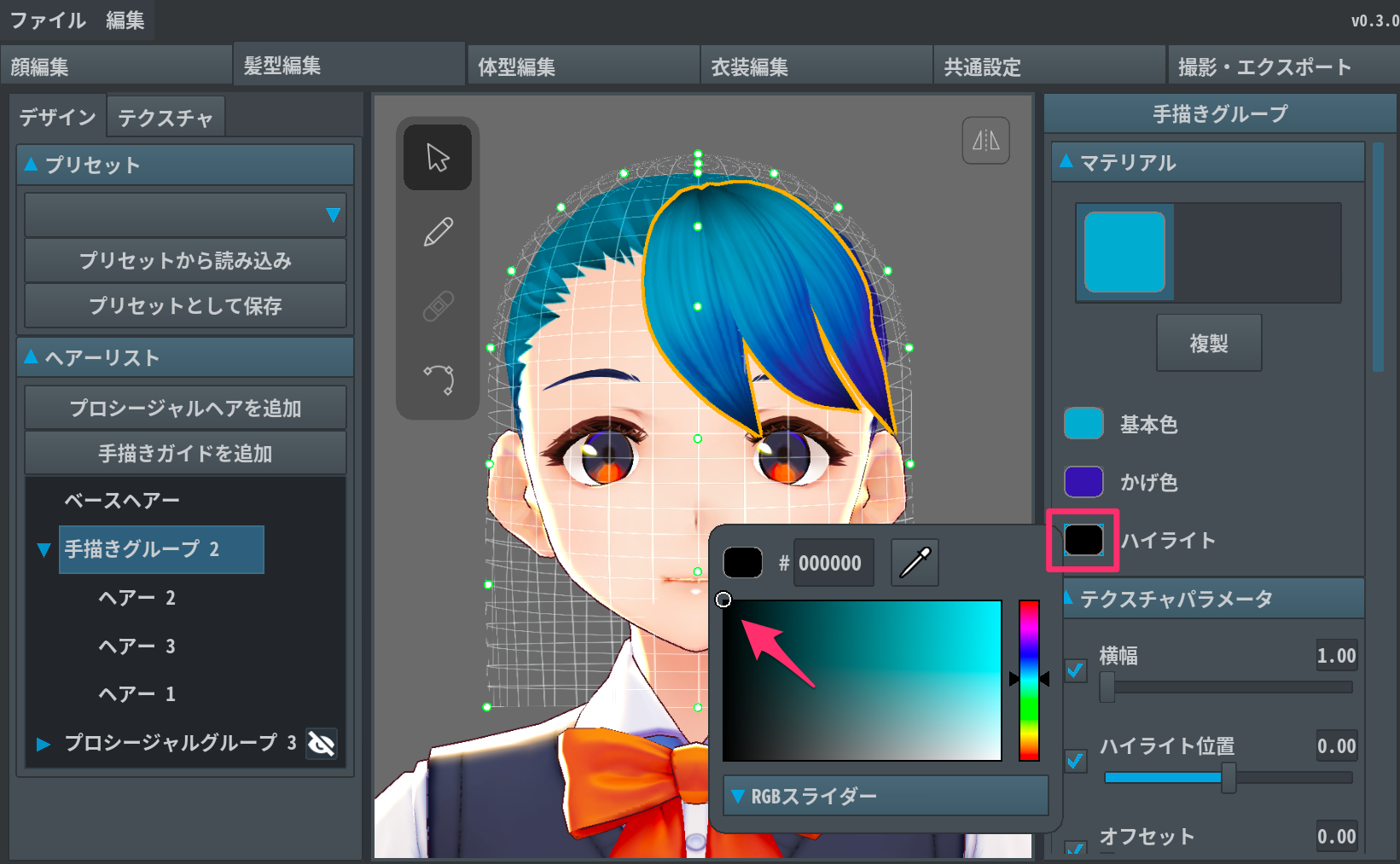
Task: Click the 横幅 slider handle
Action: (x=1107, y=687)
